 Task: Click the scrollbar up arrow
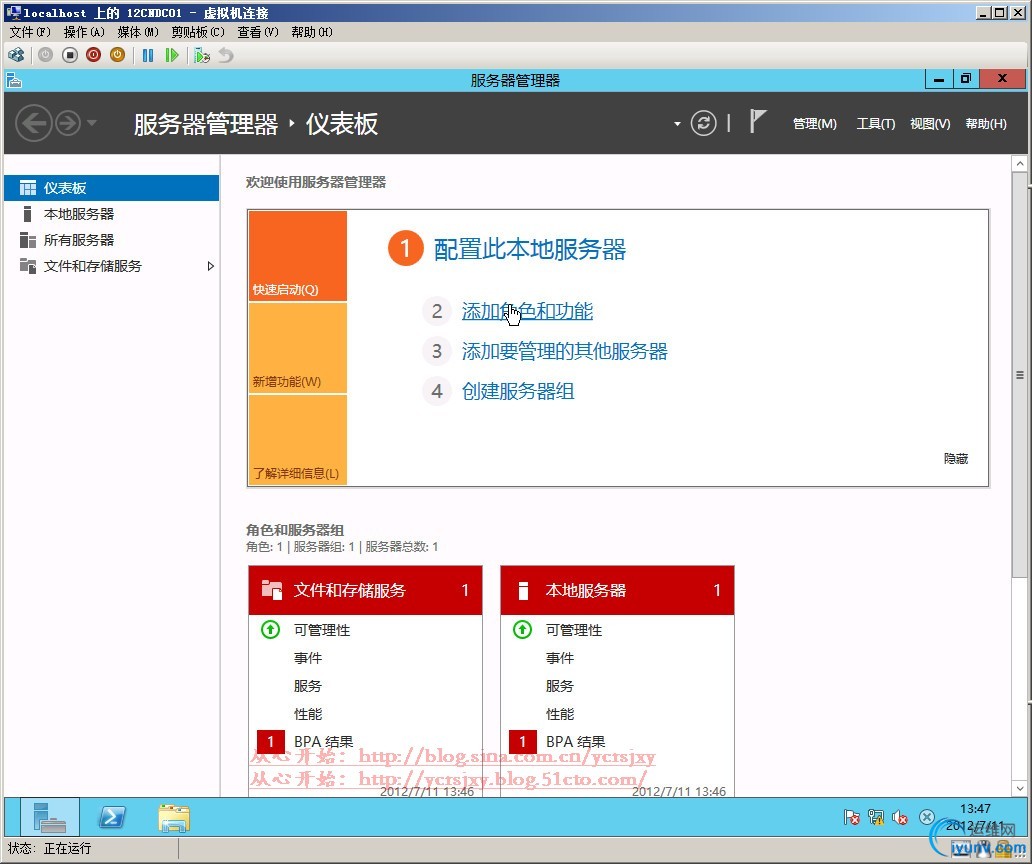pos(1019,163)
